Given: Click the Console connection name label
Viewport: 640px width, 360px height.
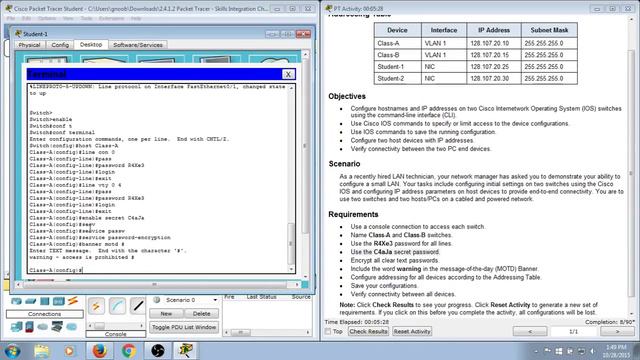Looking at the screenshot, I should point(116,334).
